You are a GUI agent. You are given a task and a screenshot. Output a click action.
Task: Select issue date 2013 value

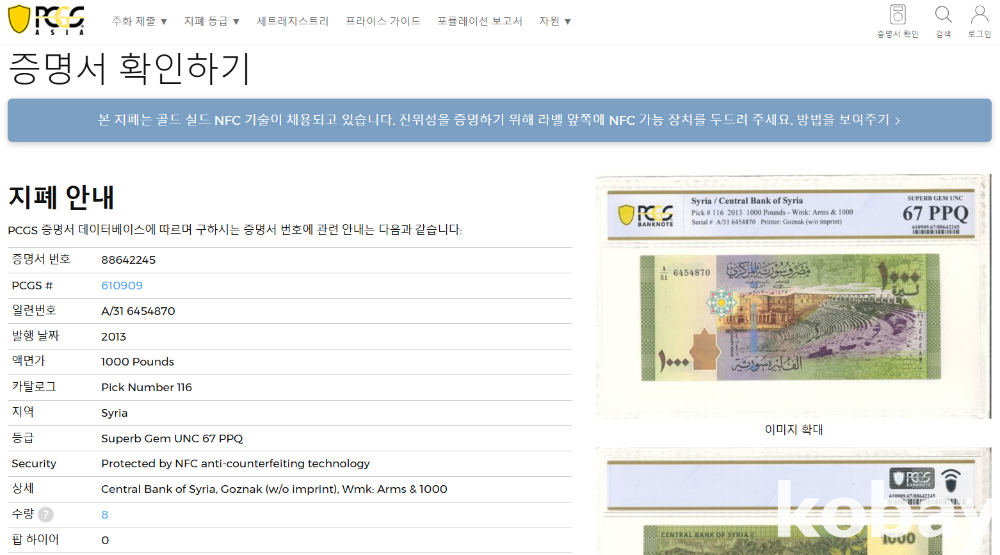(114, 336)
